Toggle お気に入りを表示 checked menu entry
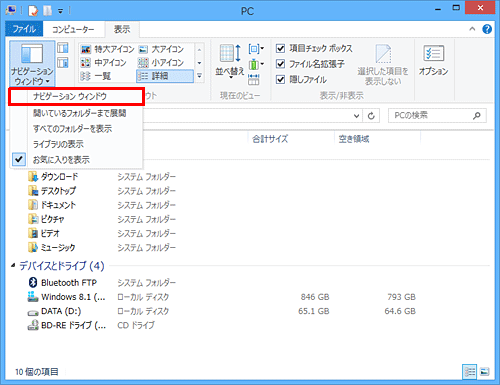Screen dimensions: 500x385 77,160
